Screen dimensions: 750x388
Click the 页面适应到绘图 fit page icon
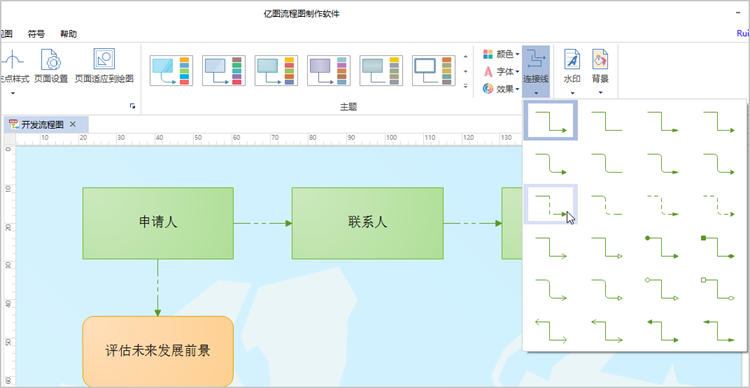click(104, 66)
